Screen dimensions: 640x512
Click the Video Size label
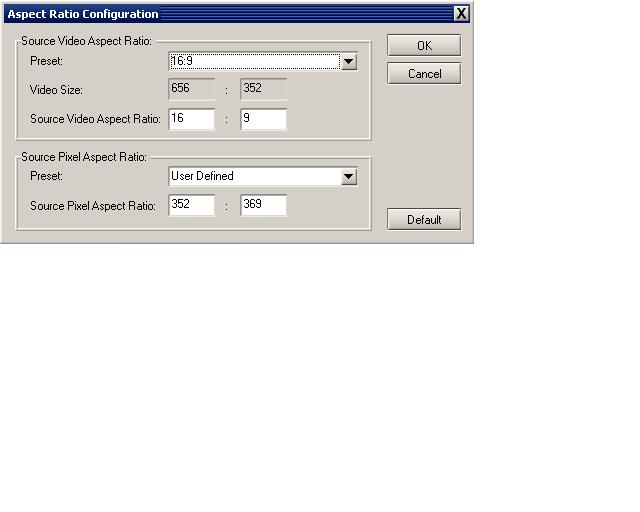56,90
